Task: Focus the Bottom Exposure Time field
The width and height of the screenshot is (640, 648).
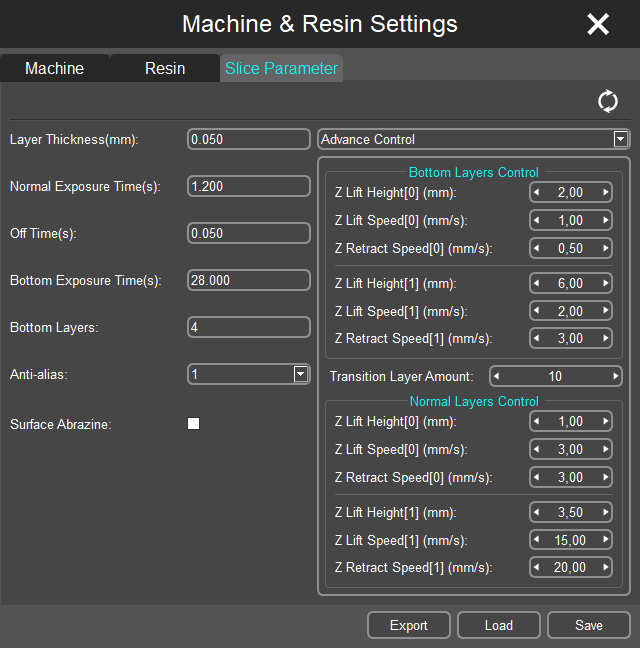Action: (249, 280)
